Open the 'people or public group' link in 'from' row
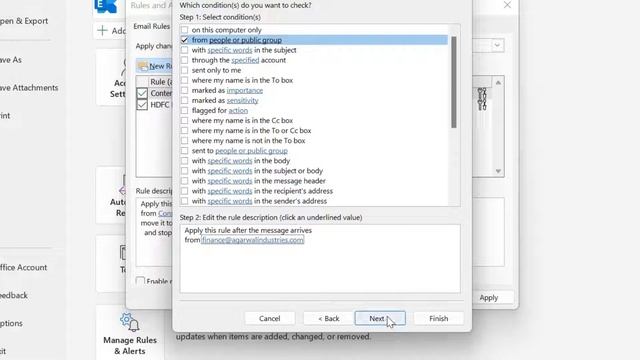640x360 pixels. point(245,40)
